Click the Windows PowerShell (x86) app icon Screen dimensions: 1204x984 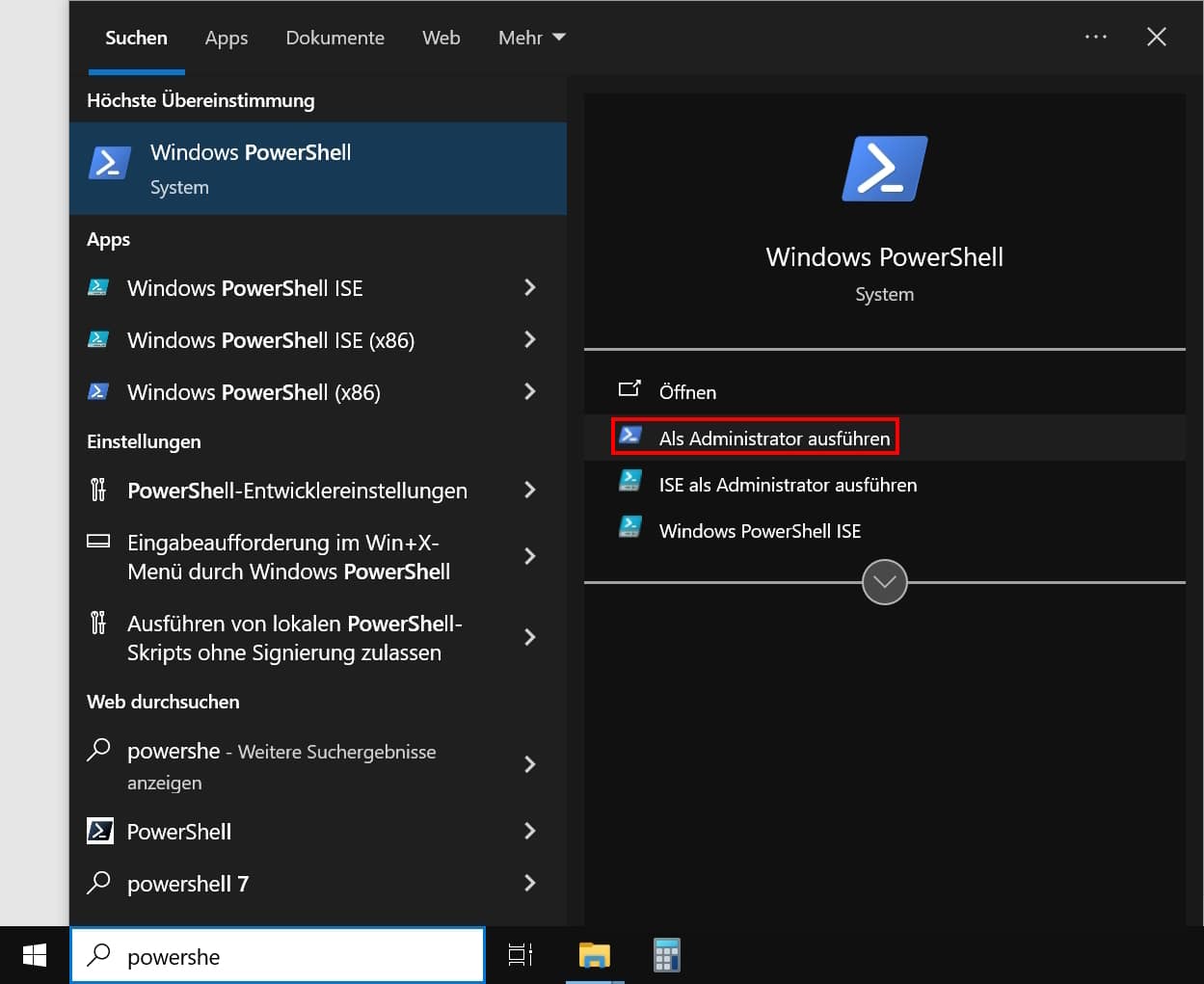[x=98, y=391]
